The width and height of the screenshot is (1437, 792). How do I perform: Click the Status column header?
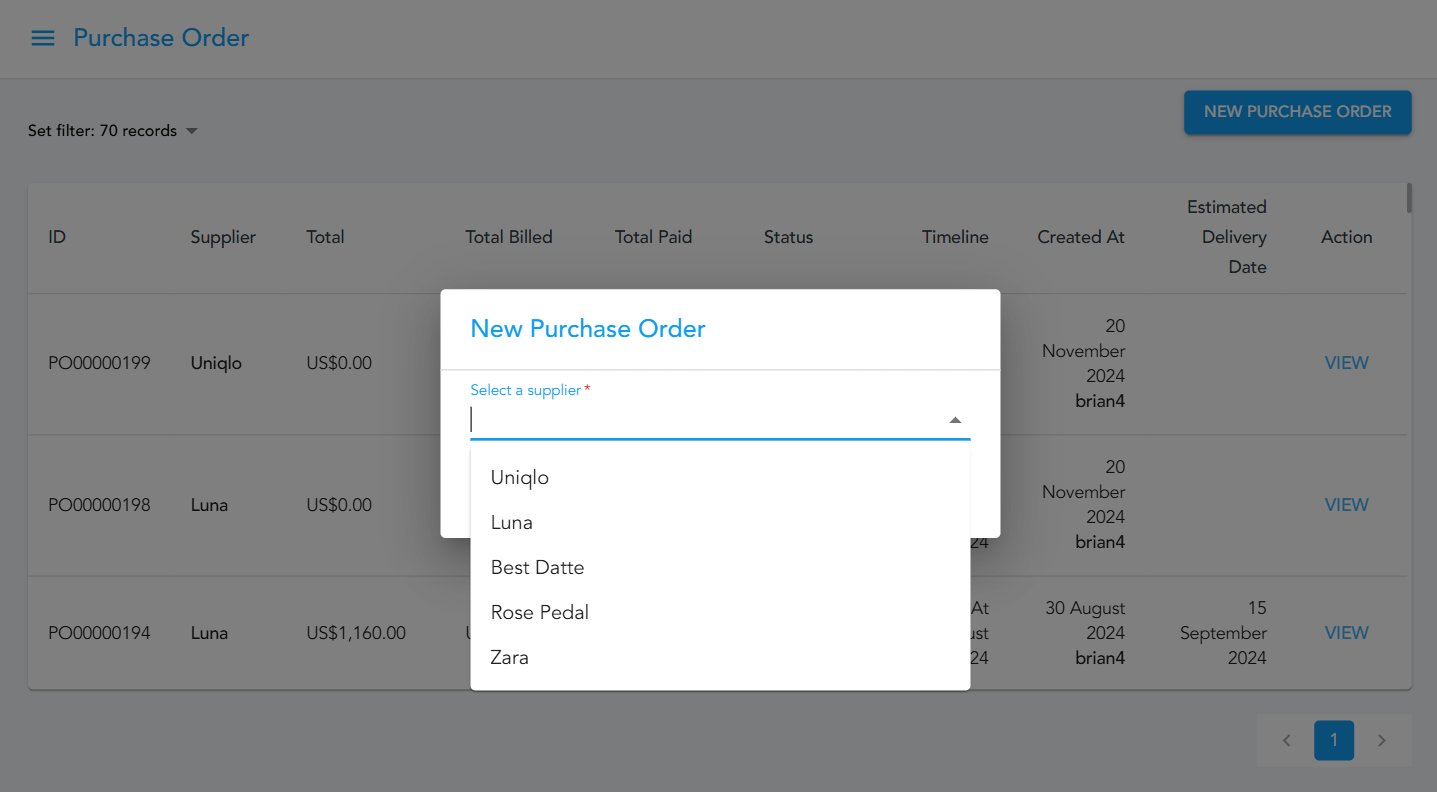point(788,237)
